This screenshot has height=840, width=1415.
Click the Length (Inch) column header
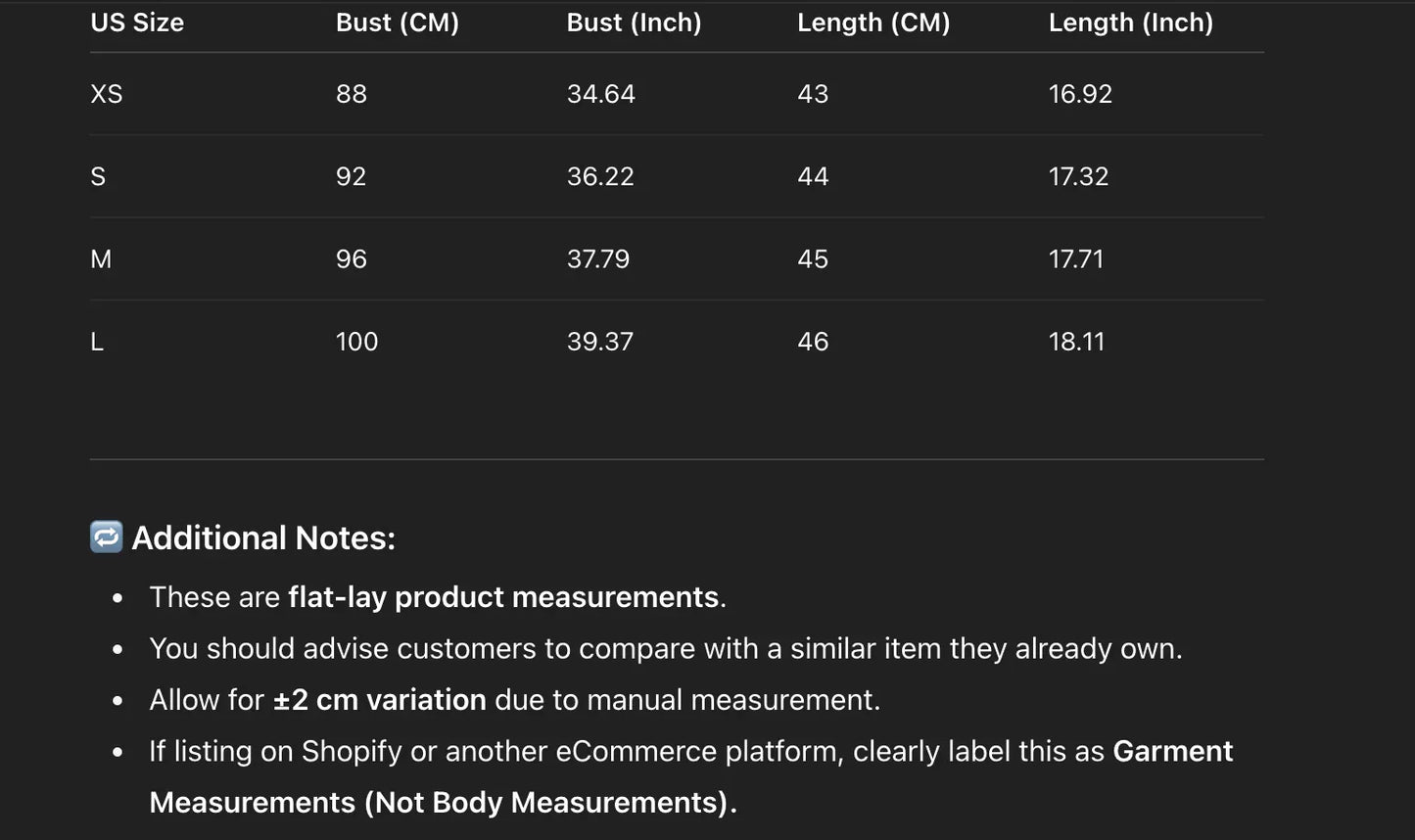coord(1130,23)
